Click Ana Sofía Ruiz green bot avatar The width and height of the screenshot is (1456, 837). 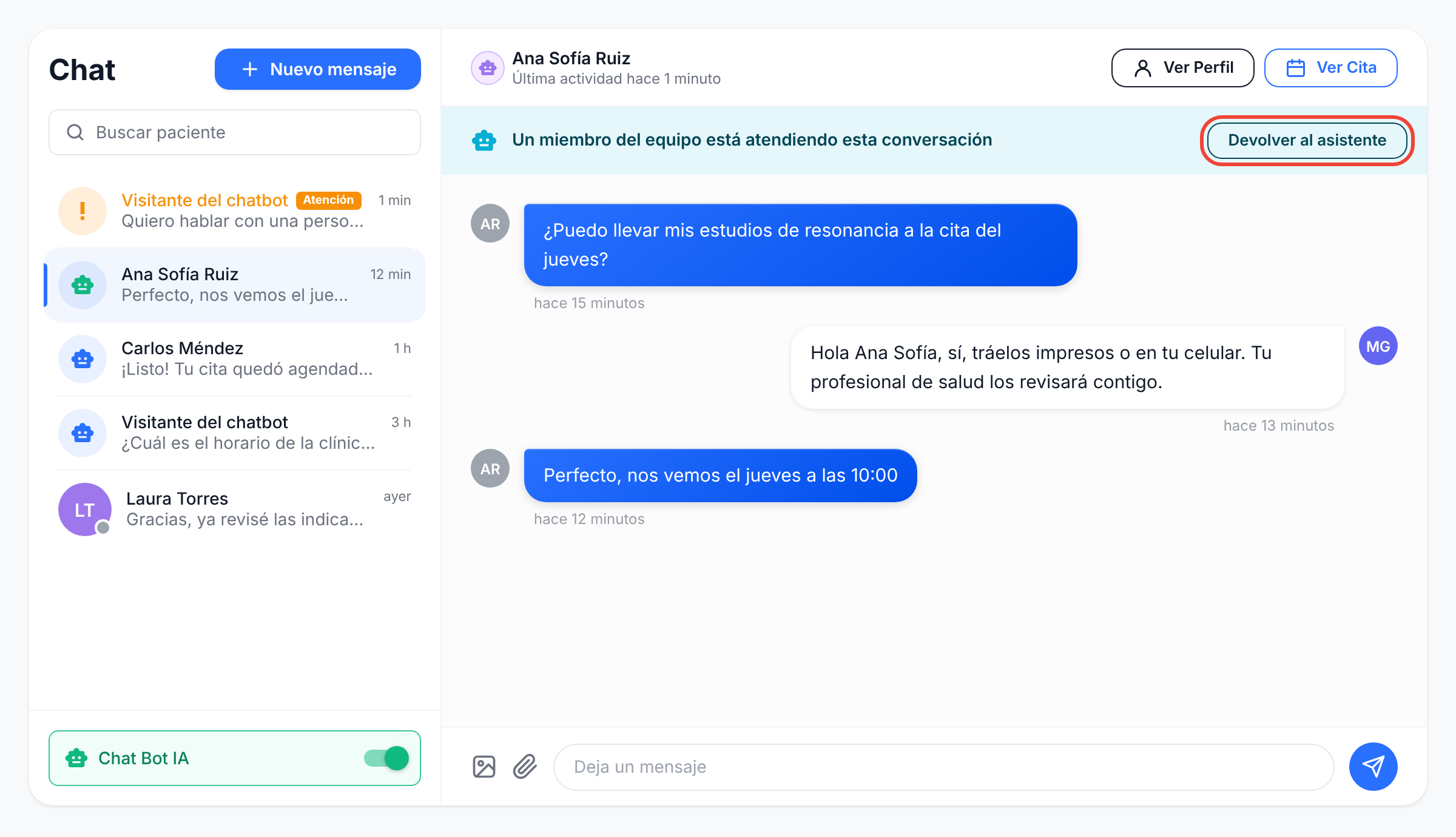click(x=83, y=285)
